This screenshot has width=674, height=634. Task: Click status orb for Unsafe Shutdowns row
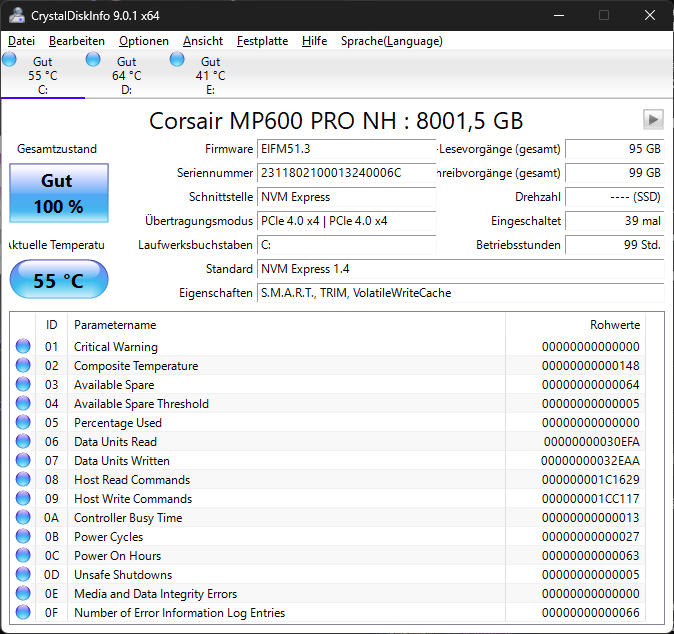[23, 574]
